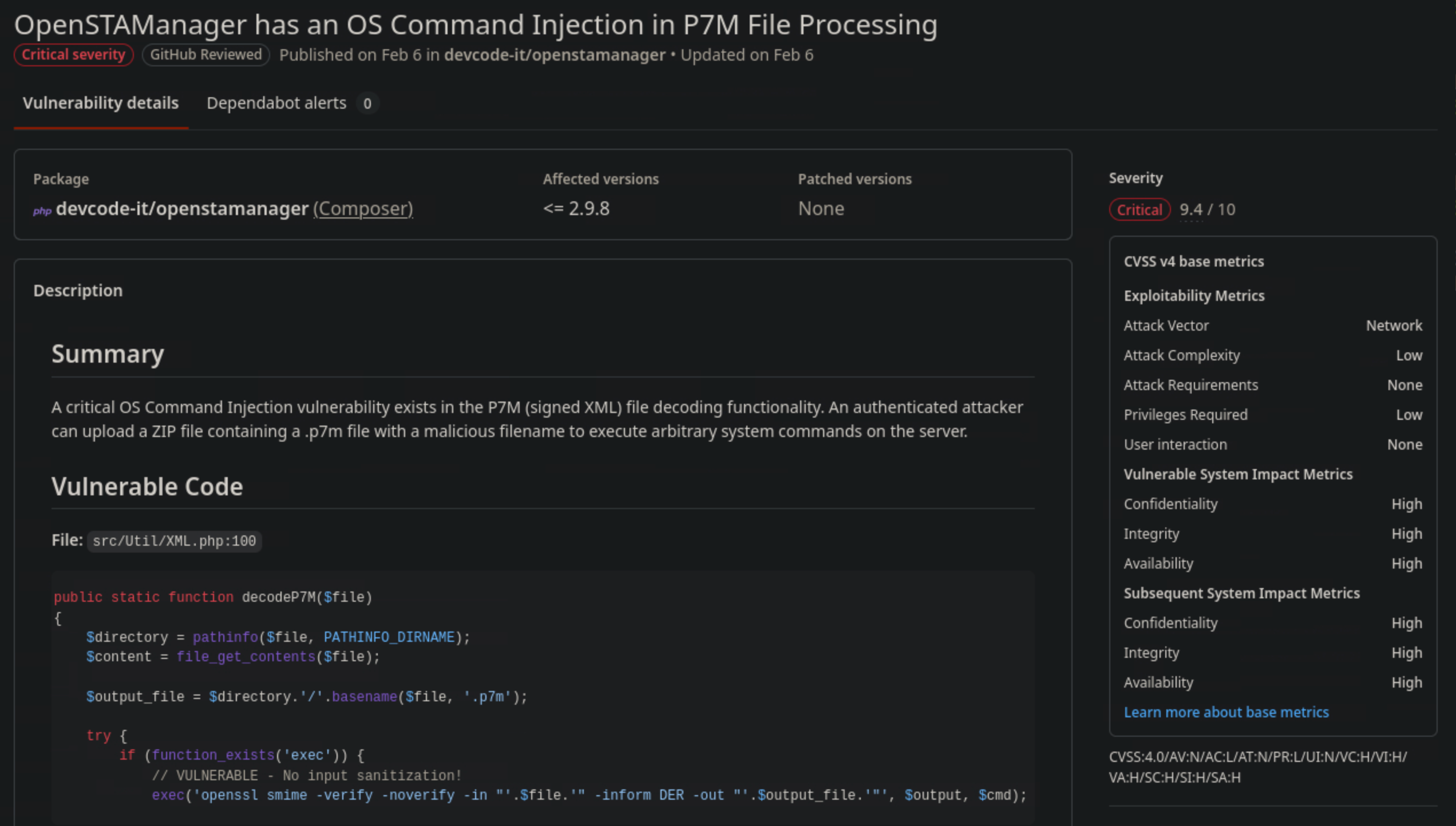Click the Summary heading
The height and width of the screenshot is (826, 1456).
[108, 354]
